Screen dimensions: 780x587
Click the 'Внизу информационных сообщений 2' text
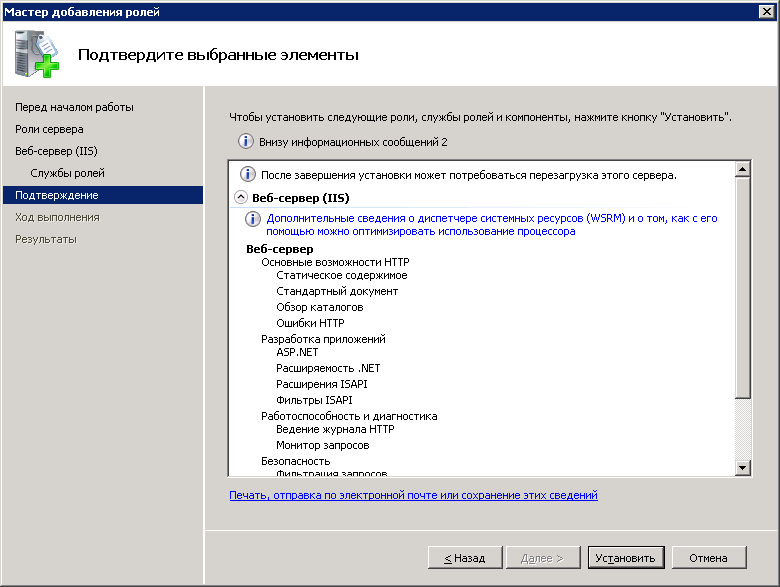pos(353,142)
